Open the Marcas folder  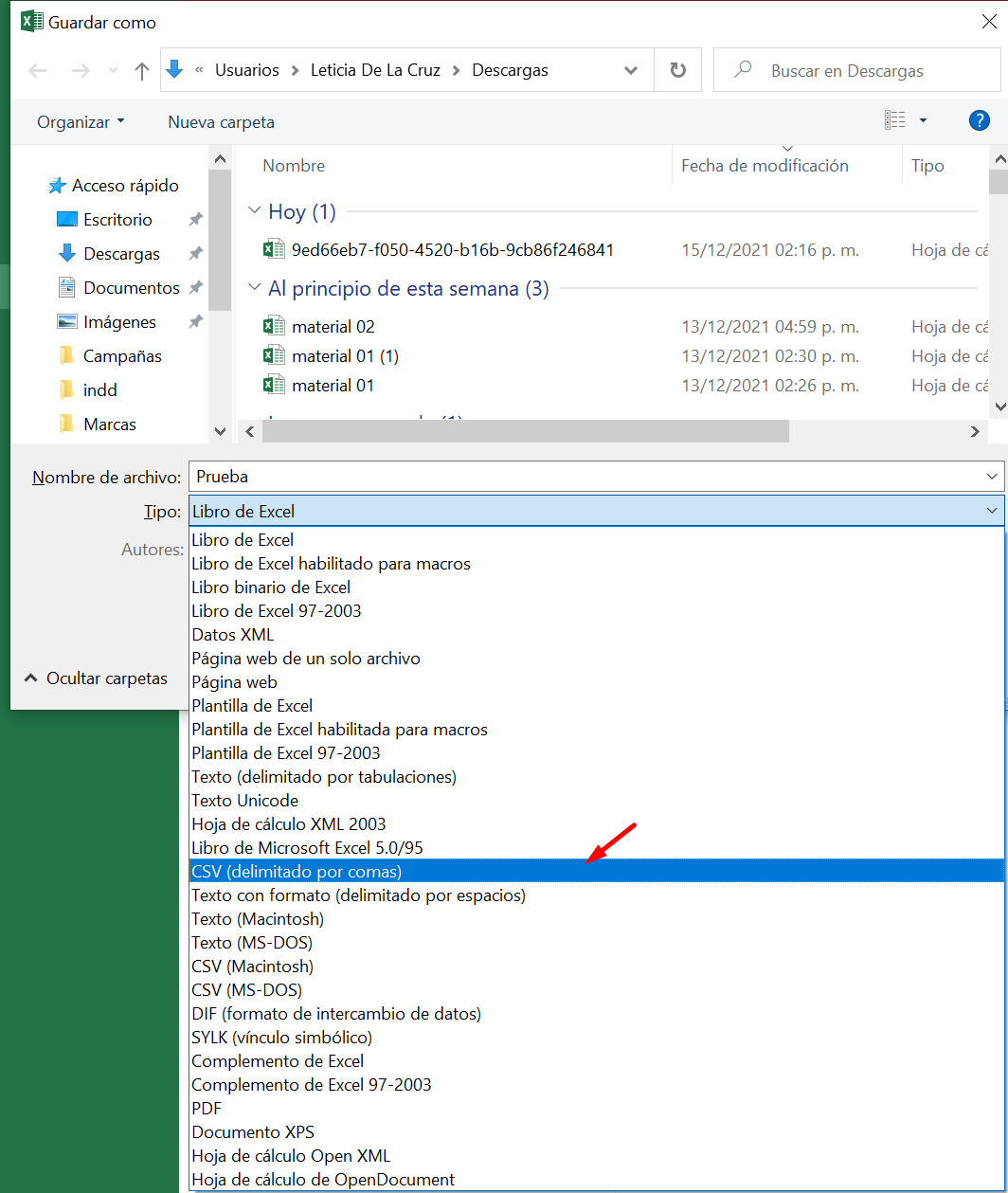[110, 425]
